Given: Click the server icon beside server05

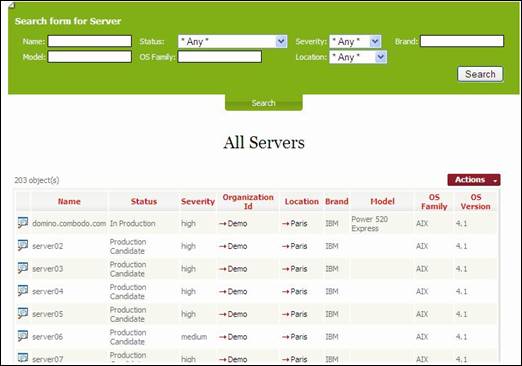Looking at the screenshot, I should click(x=23, y=313).
